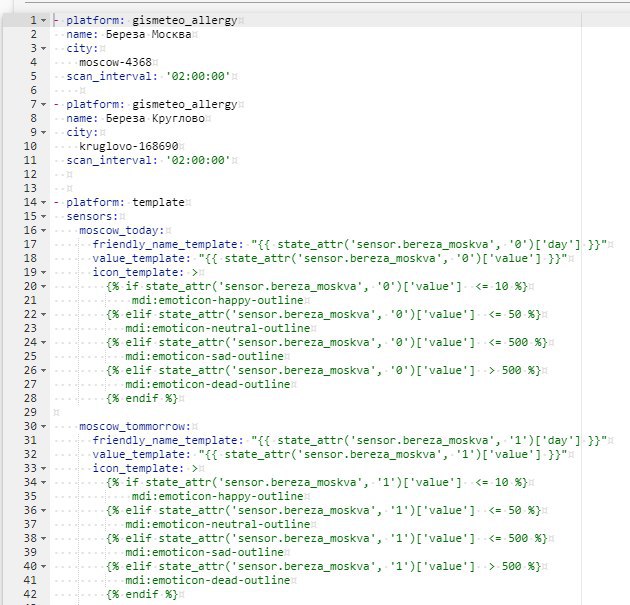Click 'mdi:emoticon-sad-outline' on line 25
Screen dimensions: 630x605
click(205, 356)
